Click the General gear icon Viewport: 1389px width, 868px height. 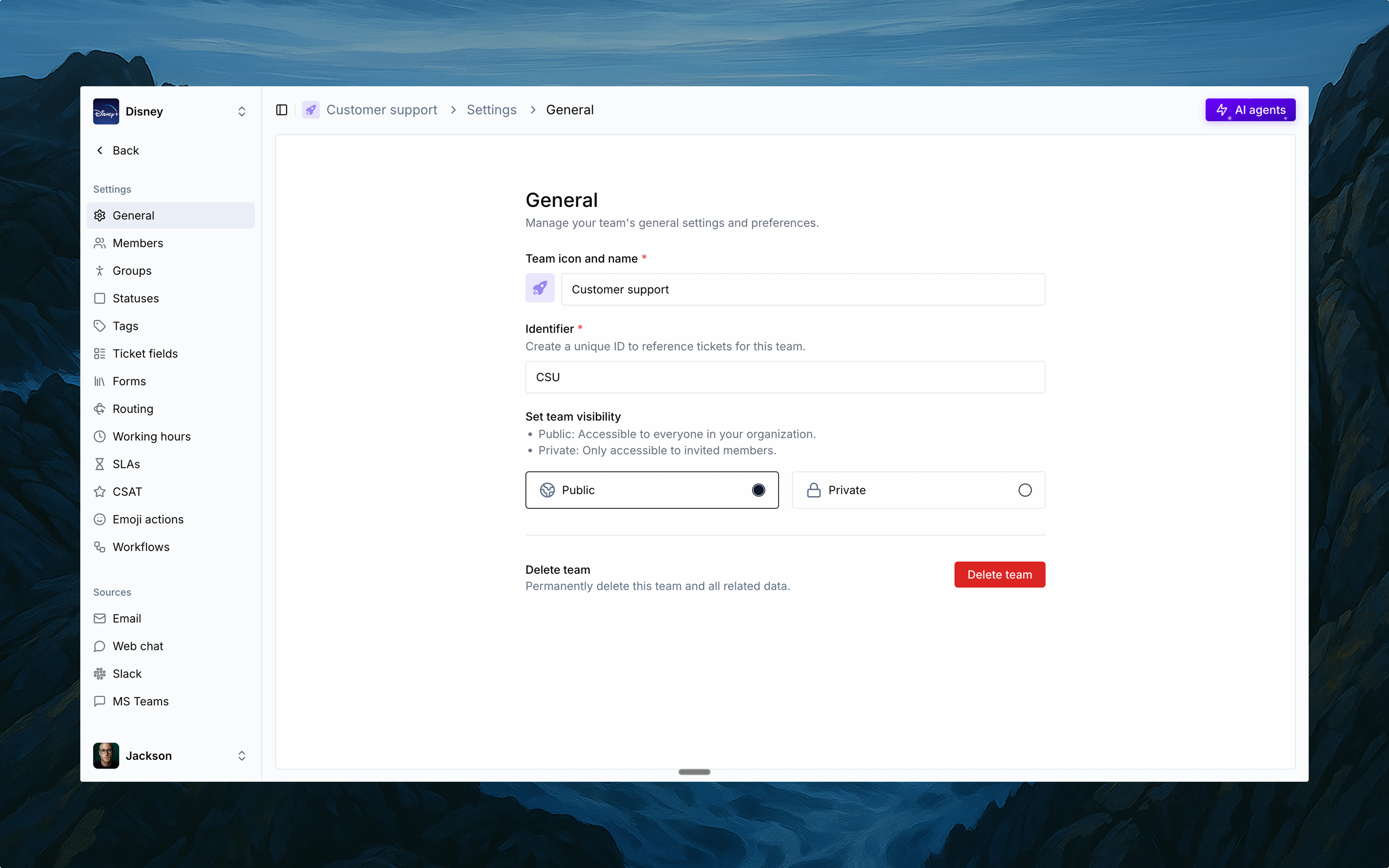click(x=100, y=215)
